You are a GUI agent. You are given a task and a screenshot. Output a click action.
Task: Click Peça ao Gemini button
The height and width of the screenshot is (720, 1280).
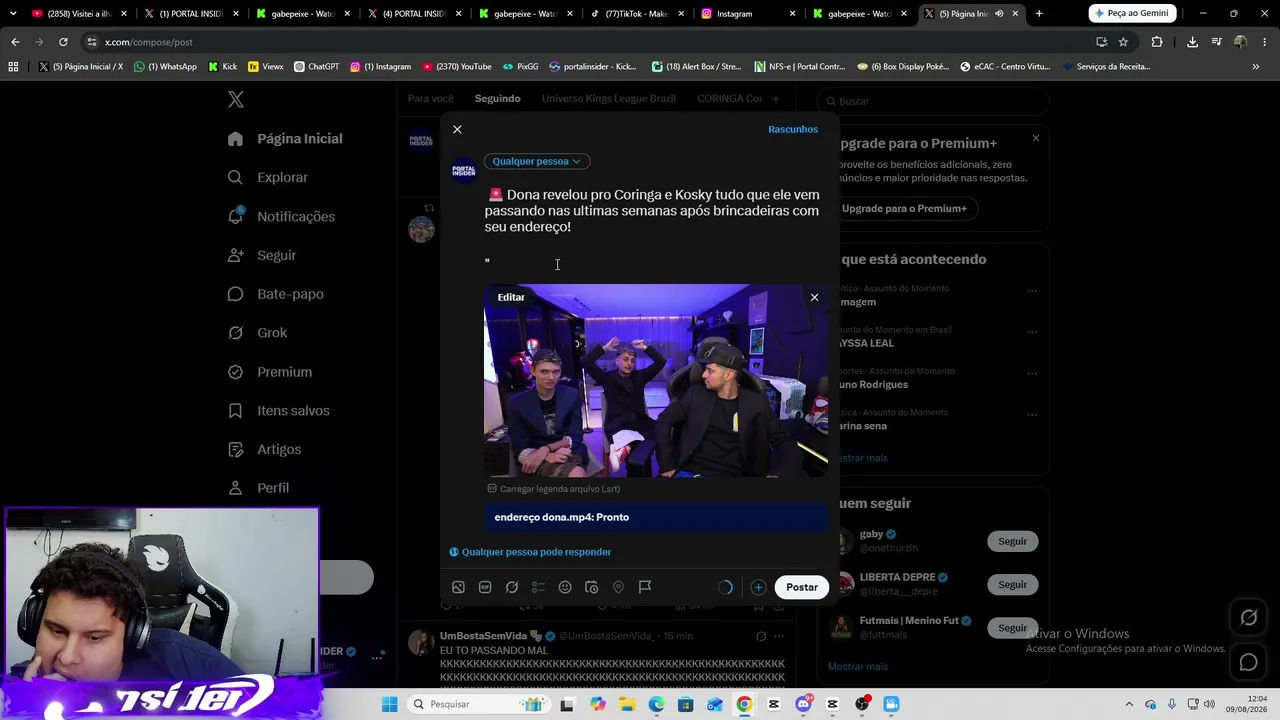click(x=1132, y=14)
